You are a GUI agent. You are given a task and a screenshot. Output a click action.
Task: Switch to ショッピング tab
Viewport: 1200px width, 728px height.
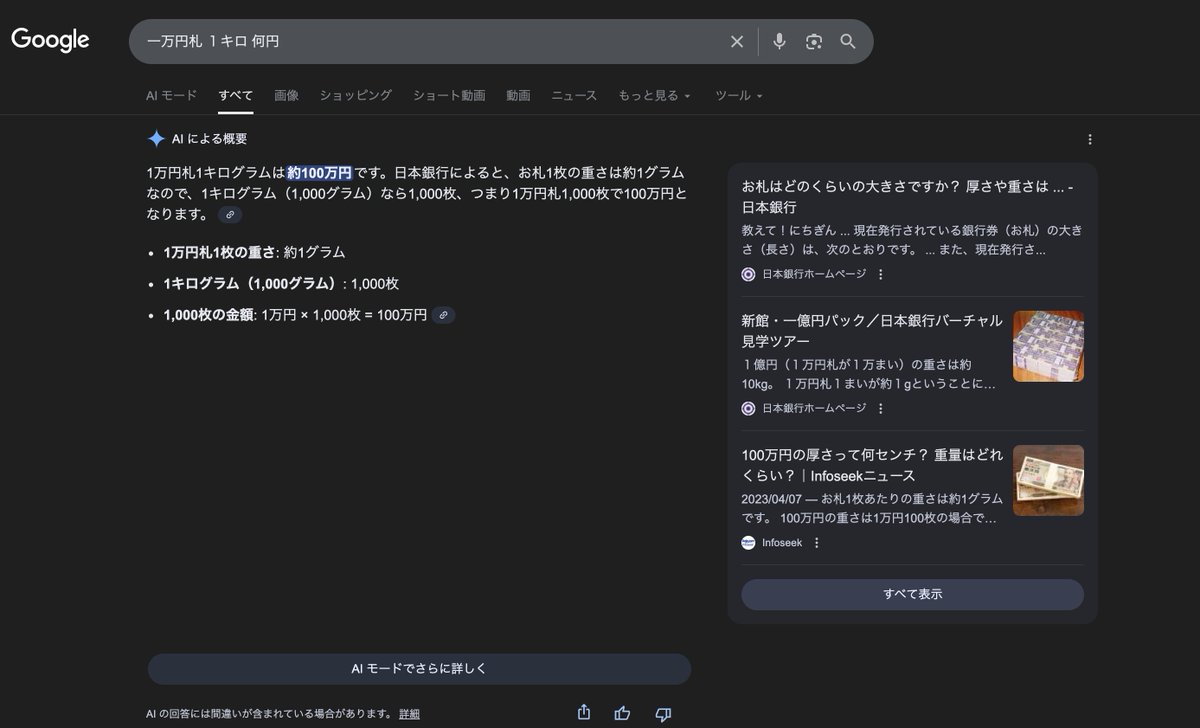[x=356, y=95]
